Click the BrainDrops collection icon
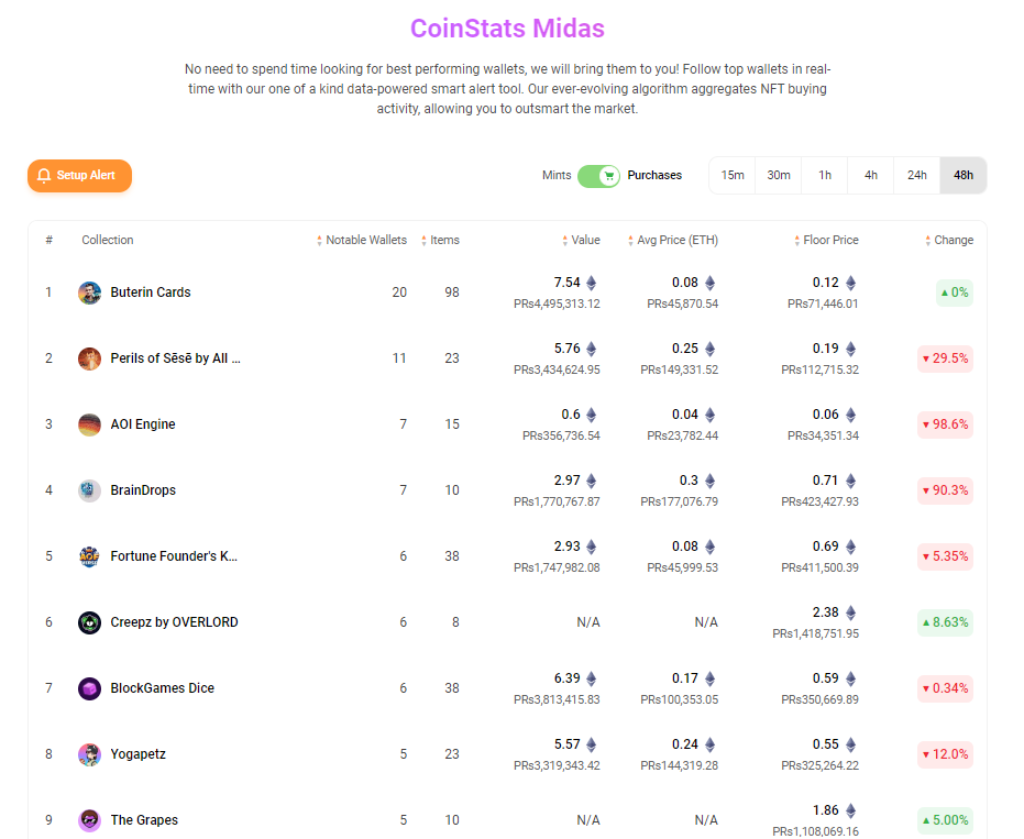Screen dimensions: 1024x839 click(90, 491)
